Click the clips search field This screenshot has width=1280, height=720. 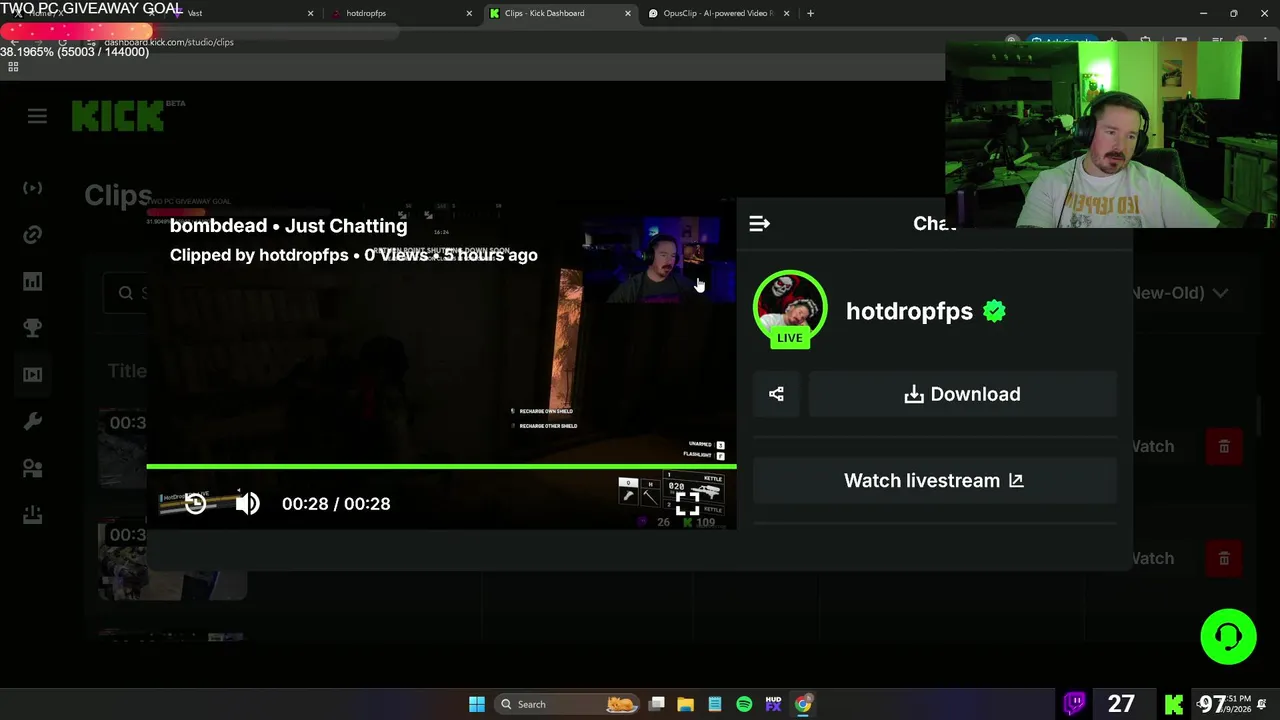126,293
